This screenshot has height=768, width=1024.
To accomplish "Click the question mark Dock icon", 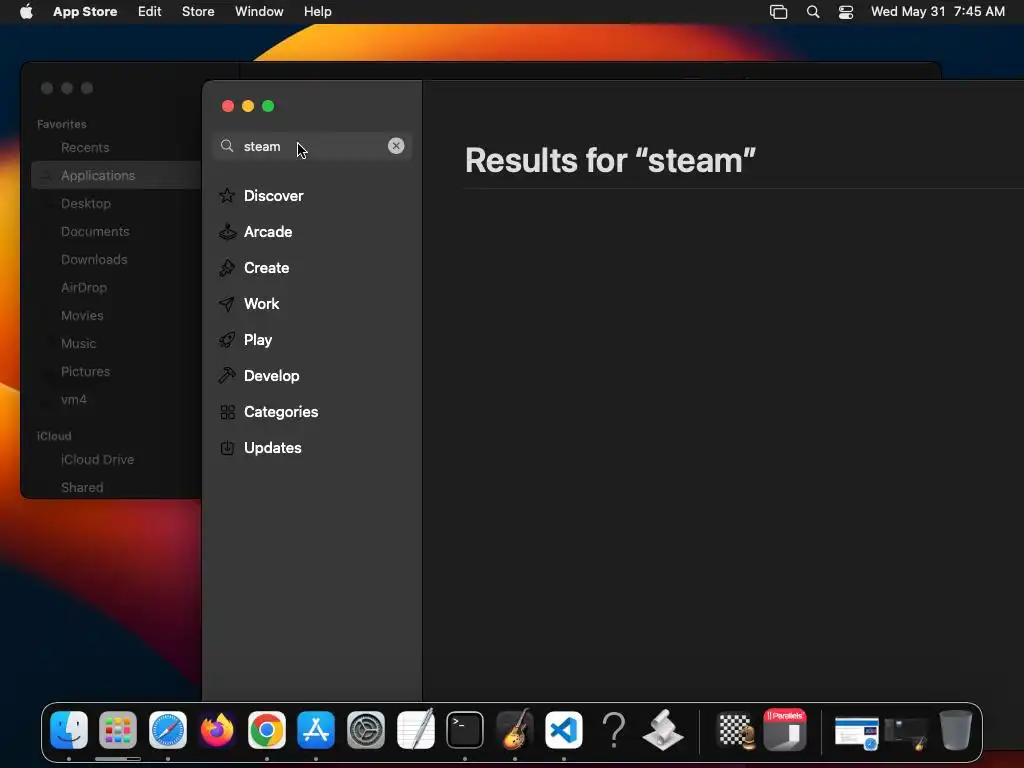I will click(x=614, y=730).
